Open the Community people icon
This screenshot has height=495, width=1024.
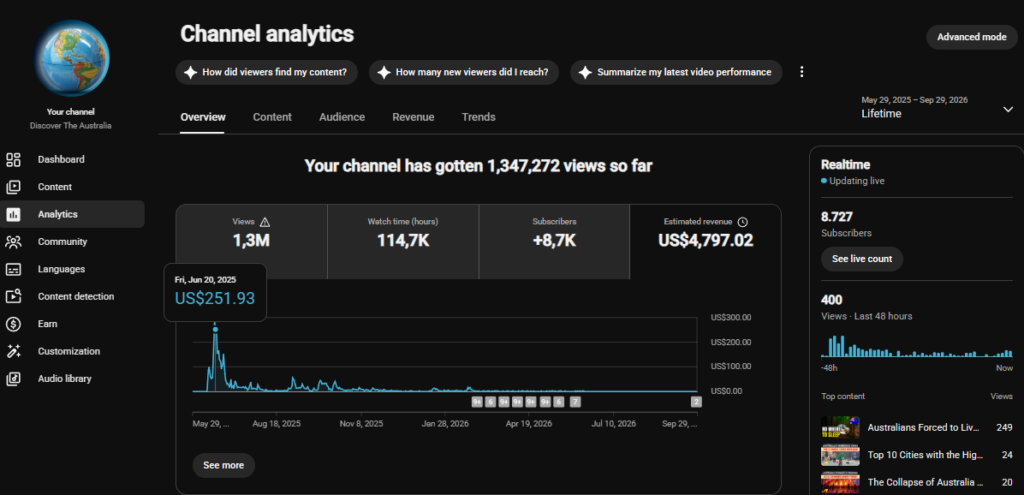tap(13, 242)
